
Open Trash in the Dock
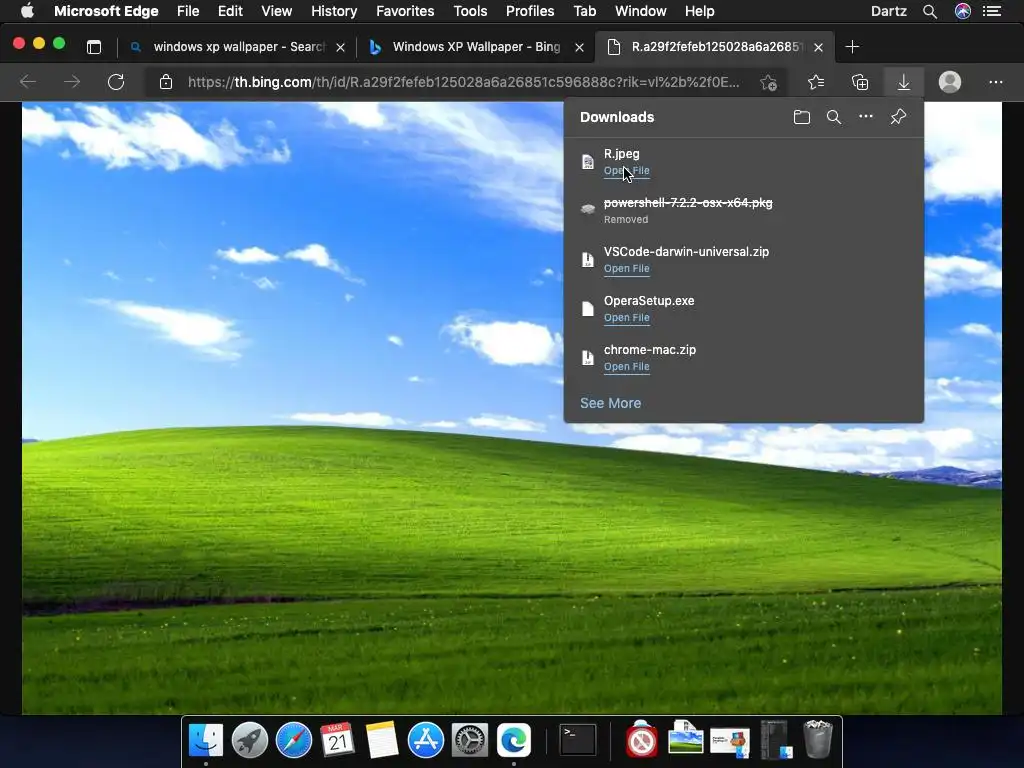pyautogui.click(x=818, y=739)
